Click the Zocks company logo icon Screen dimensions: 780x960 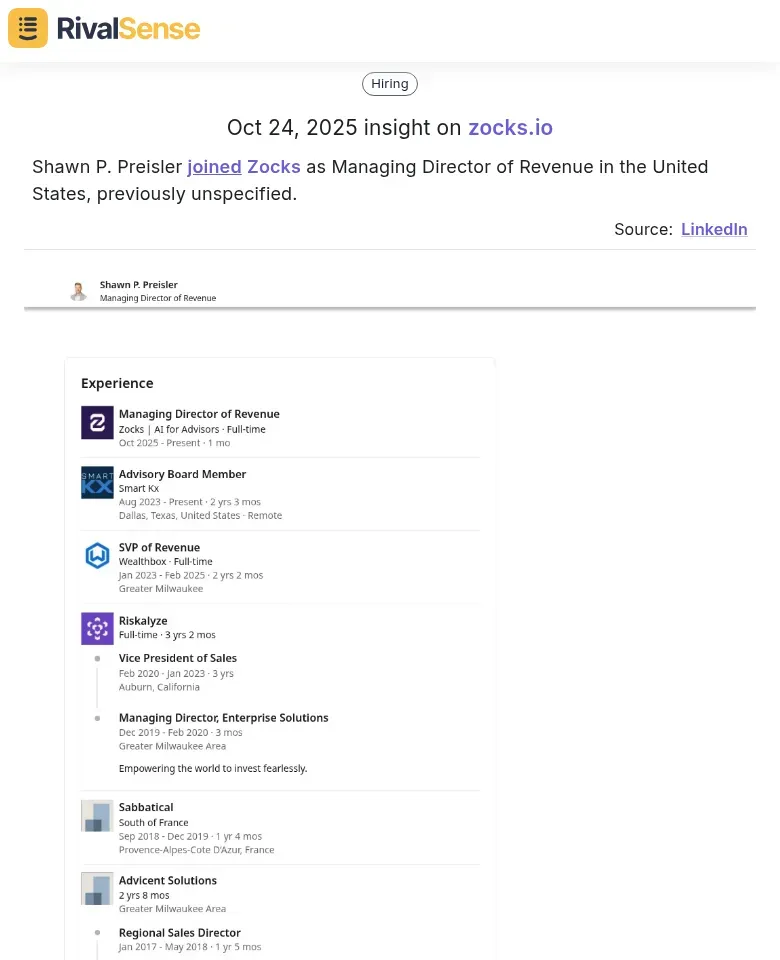click(97, 422)
